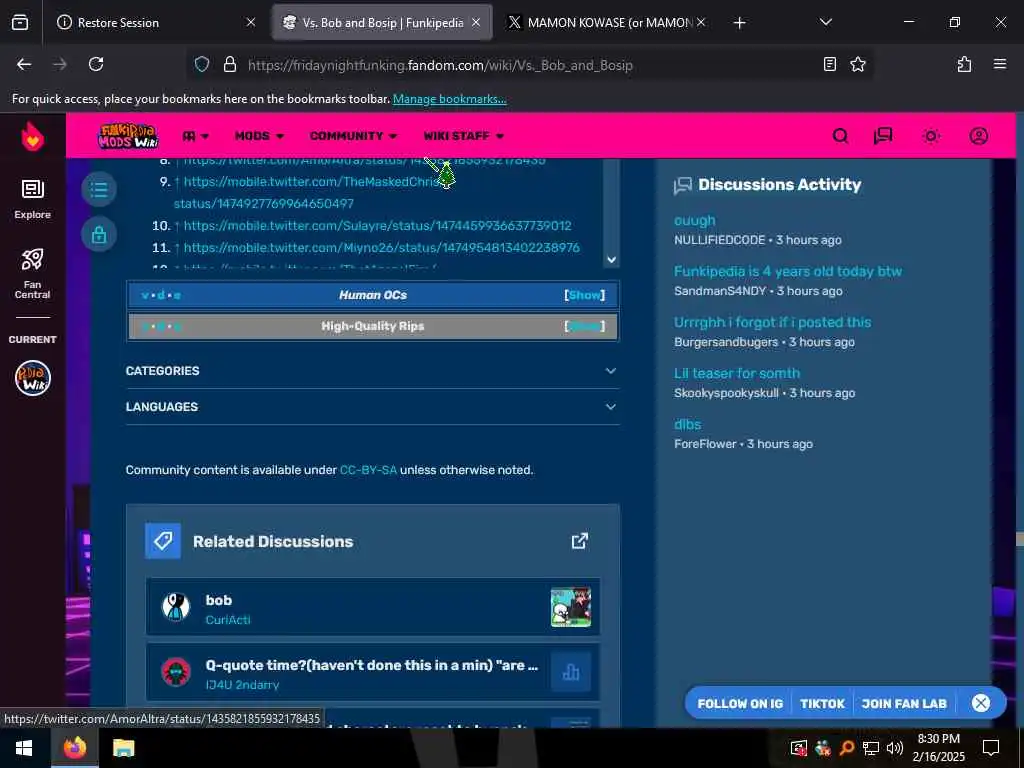Open 'Urrrghh i forgot if i posted this'
1024x768 pixels.
tap(772, 323)
